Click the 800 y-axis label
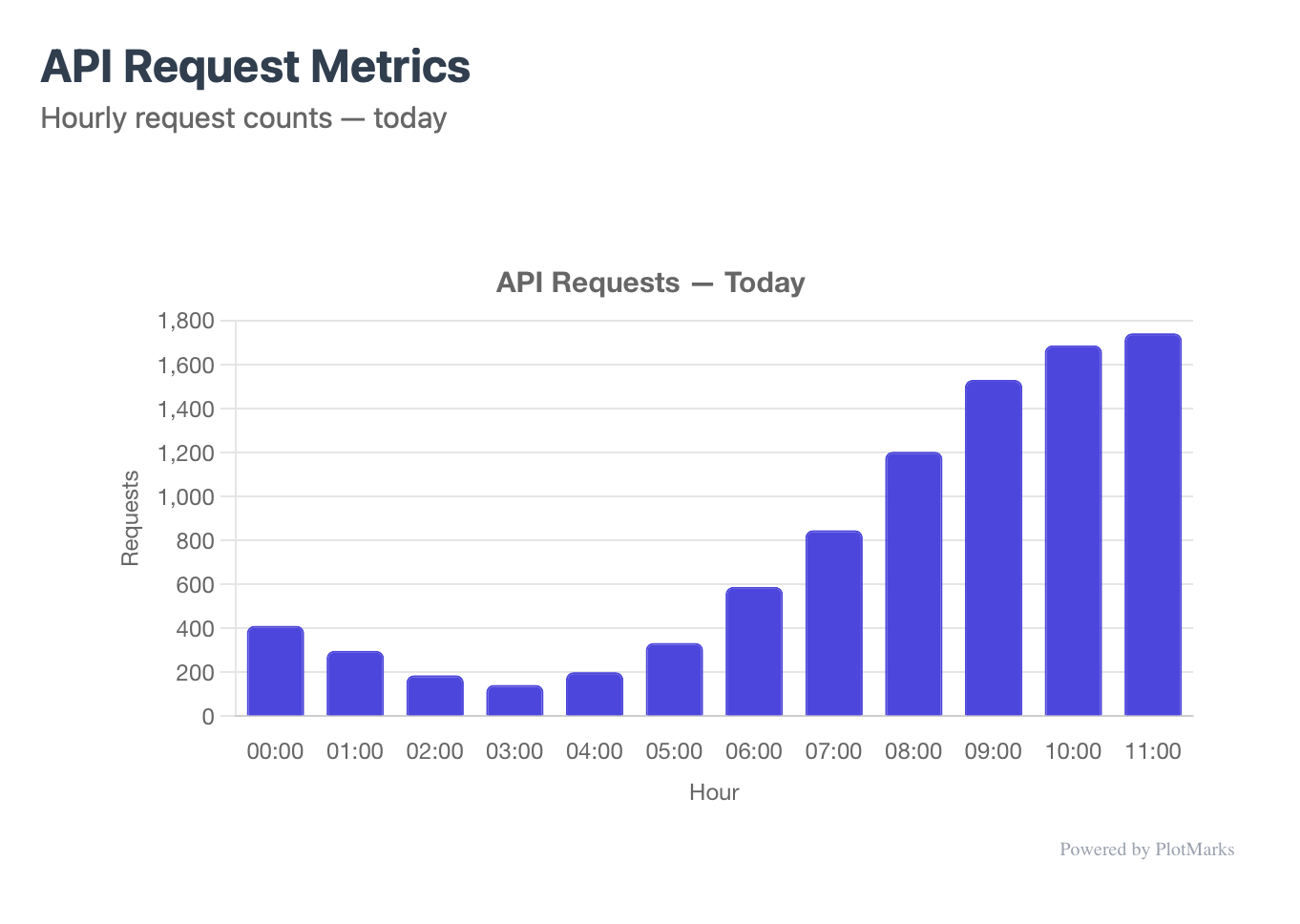Image resolution: width=1300 pixels, height=924 pixels. (x=196, y=540)
